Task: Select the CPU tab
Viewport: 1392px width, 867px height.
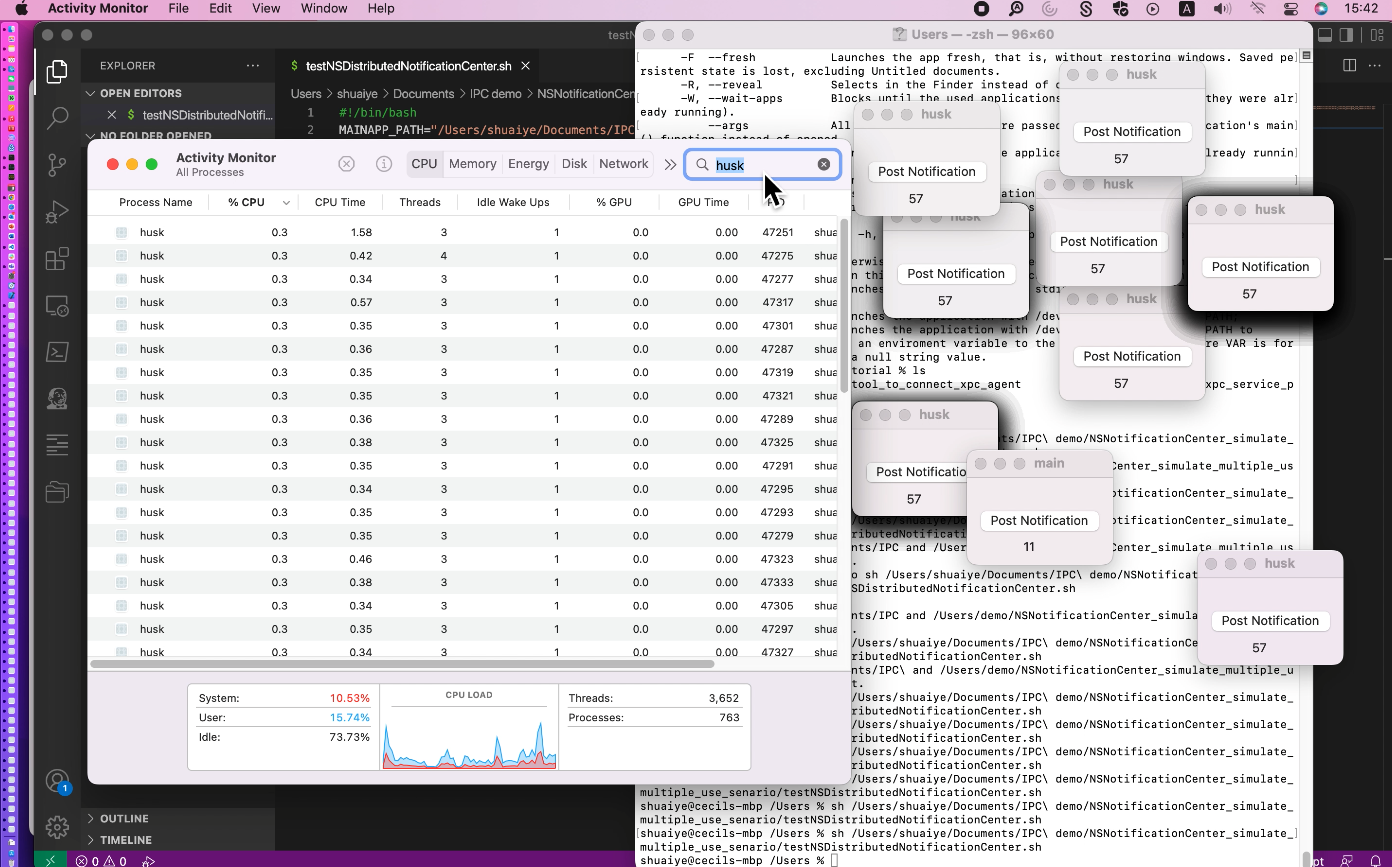Action: 424,164
